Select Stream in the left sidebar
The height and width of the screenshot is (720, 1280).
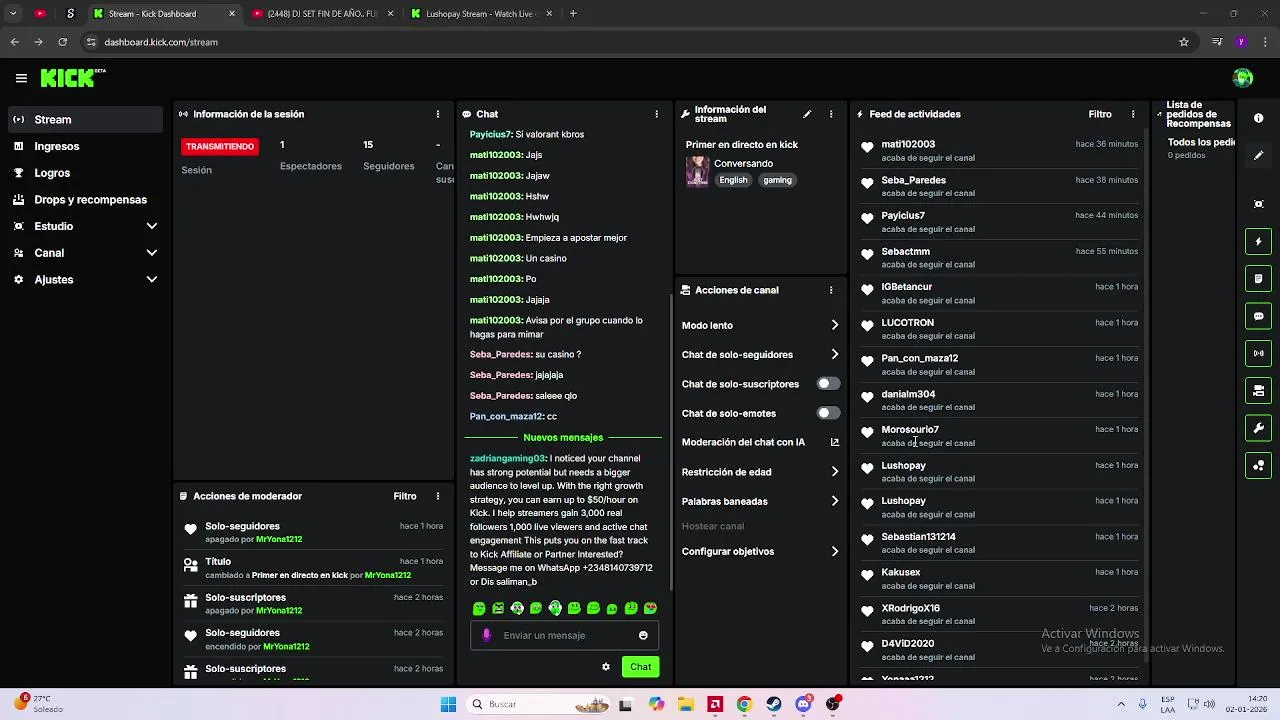click(x=85, y=119)
